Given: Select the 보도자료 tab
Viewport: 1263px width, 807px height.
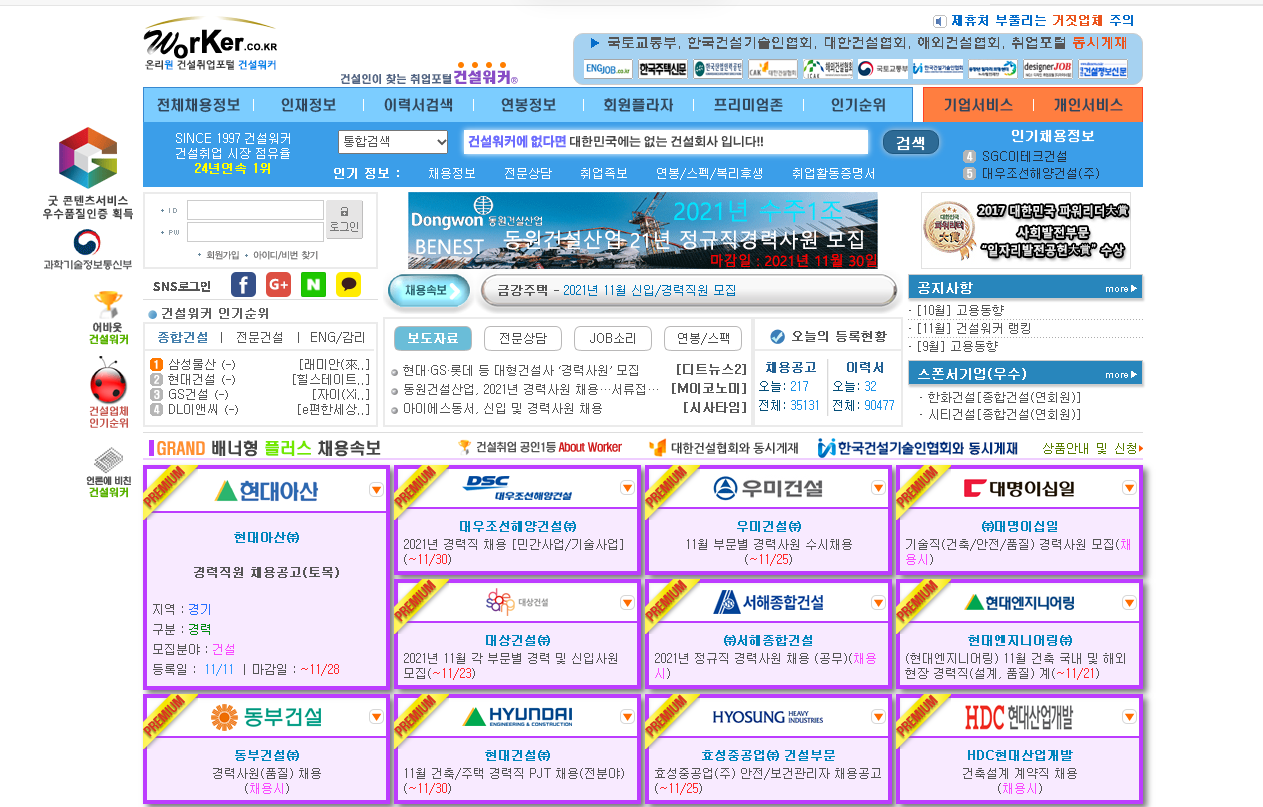Looking at the screenshot, I should (x=433, y=338).
